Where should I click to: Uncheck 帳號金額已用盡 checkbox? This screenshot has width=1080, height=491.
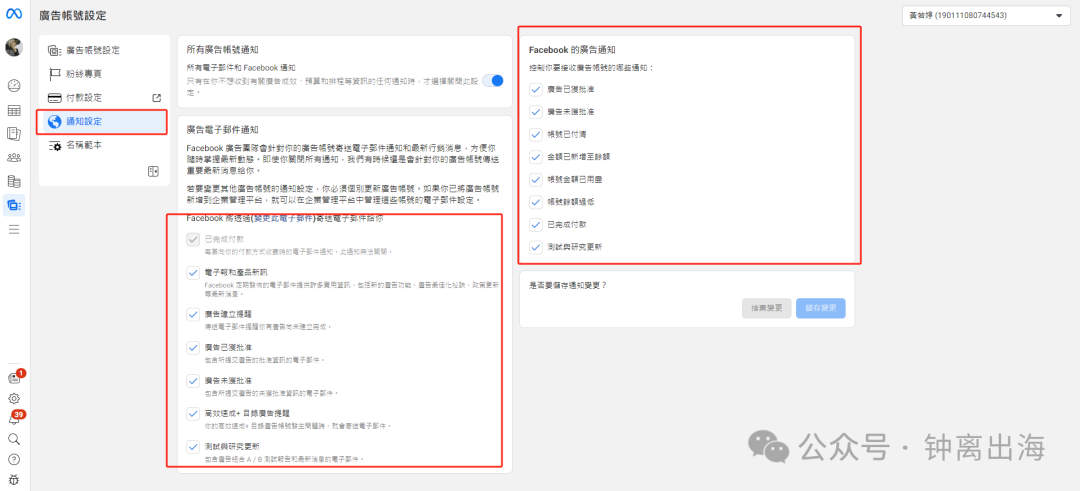[535, 179]
